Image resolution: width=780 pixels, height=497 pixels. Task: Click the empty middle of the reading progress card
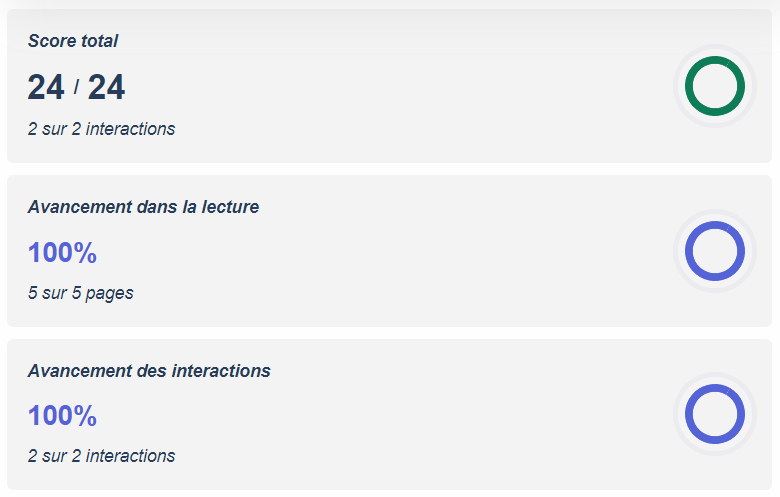point(400,251)
